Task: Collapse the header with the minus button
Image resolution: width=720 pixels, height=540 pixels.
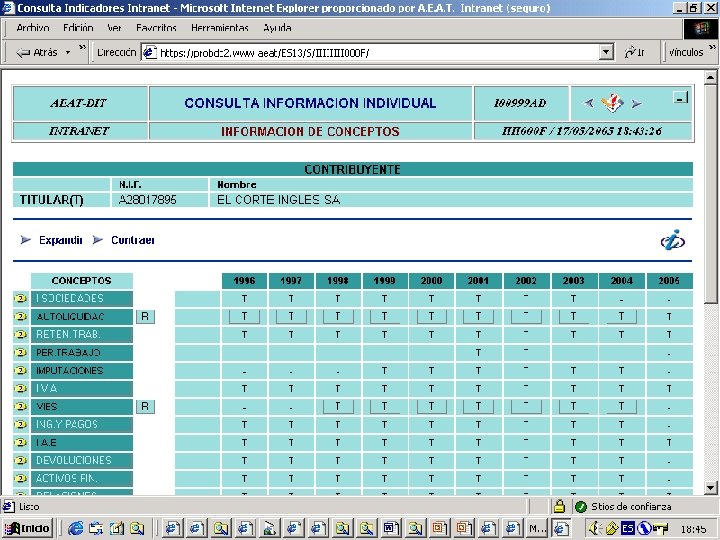Action: tap(681, 97)
